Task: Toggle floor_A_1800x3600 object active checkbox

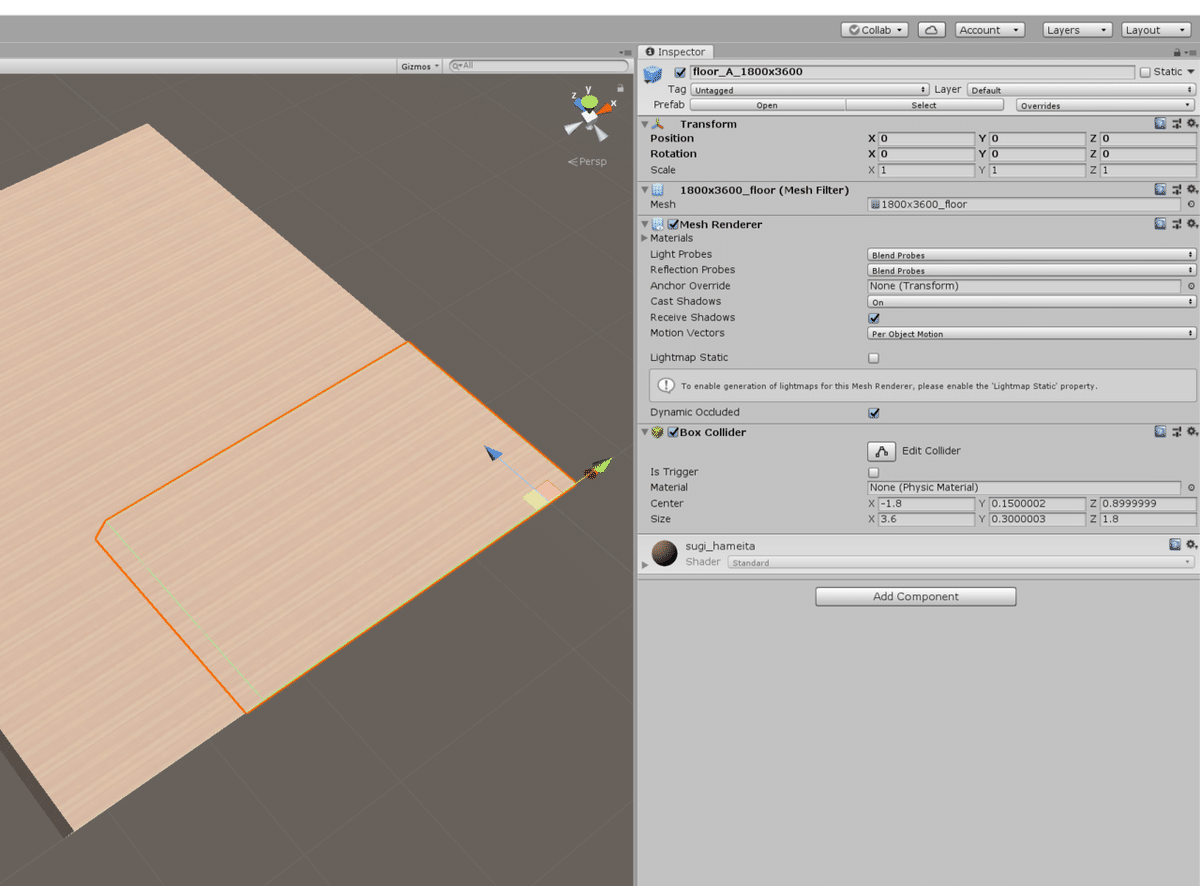Action: pyautogui.click(x=680, y=72)
